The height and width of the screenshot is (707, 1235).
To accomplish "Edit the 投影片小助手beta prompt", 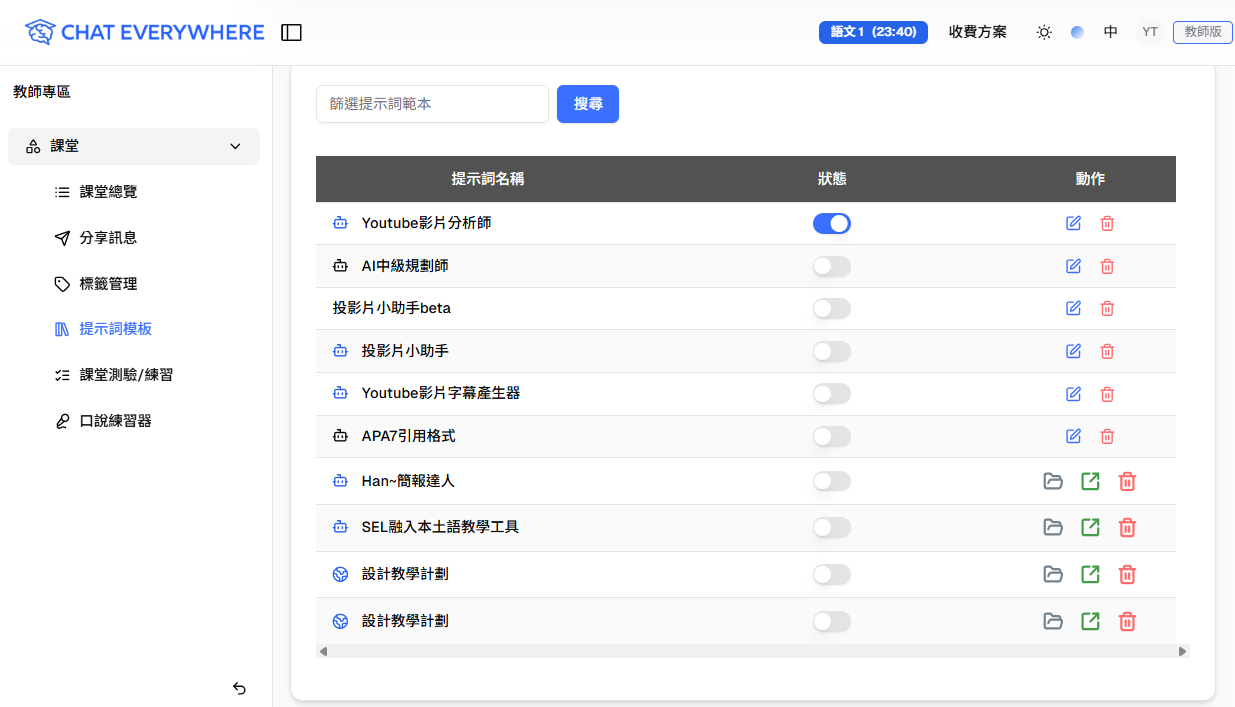I will point(1074,308).
